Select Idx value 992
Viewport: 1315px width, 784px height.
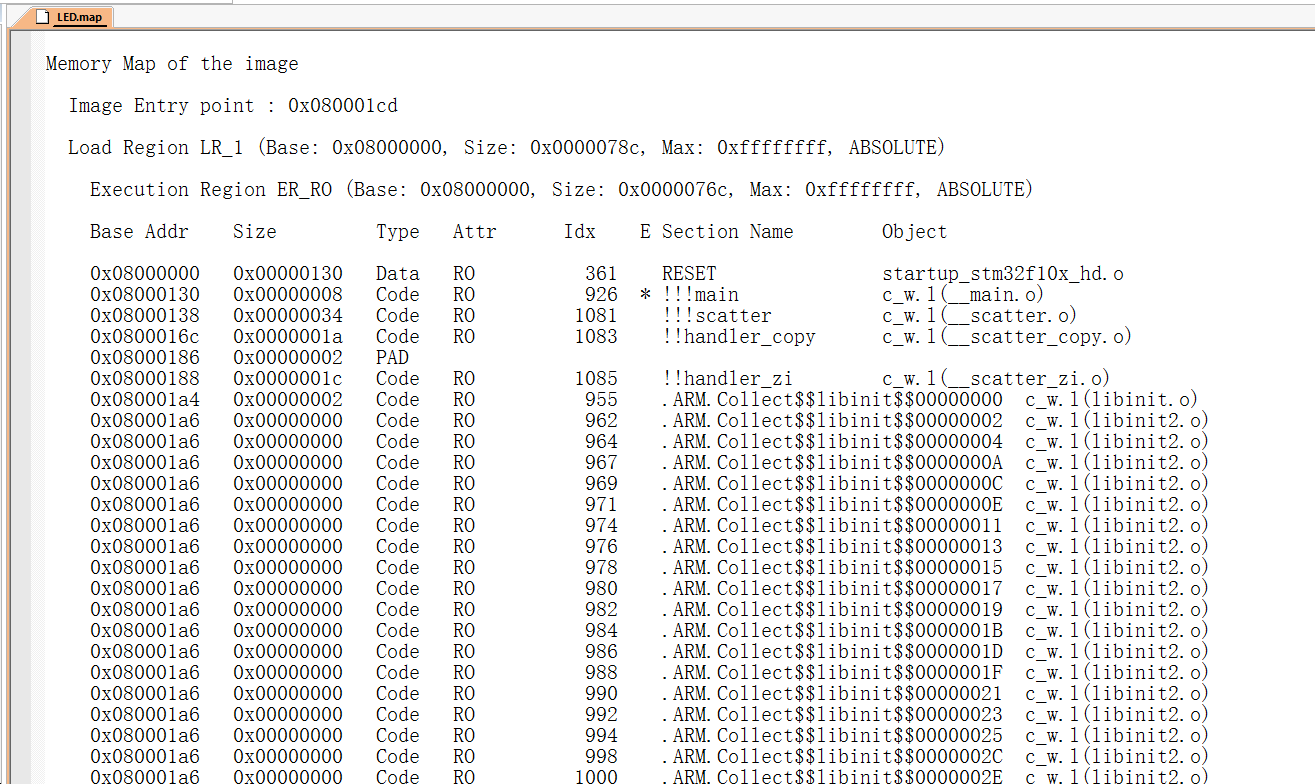602,715
